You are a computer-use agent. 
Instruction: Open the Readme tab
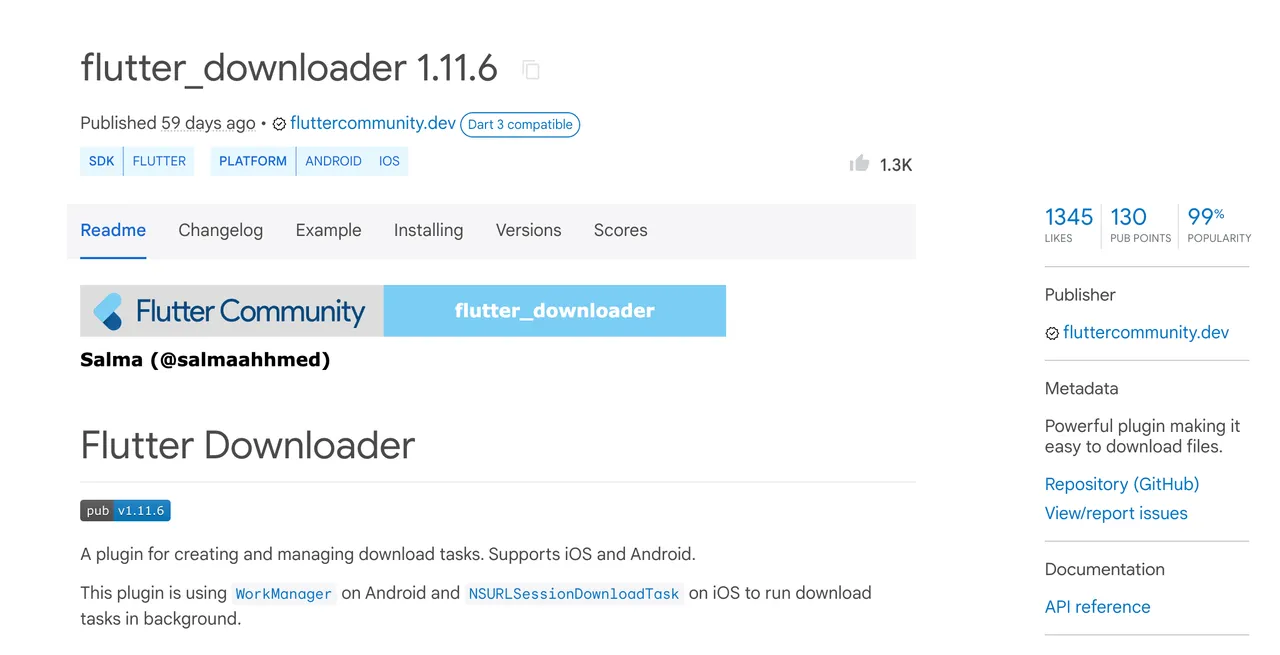click(x=113, y=230)
